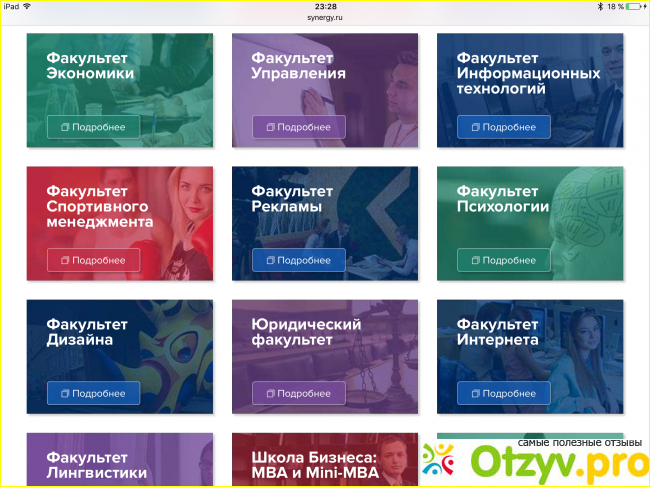This screenshot has width=650, height=487.
Task: Tap the battery icon in status bar
Action: (x=635, y=6)
